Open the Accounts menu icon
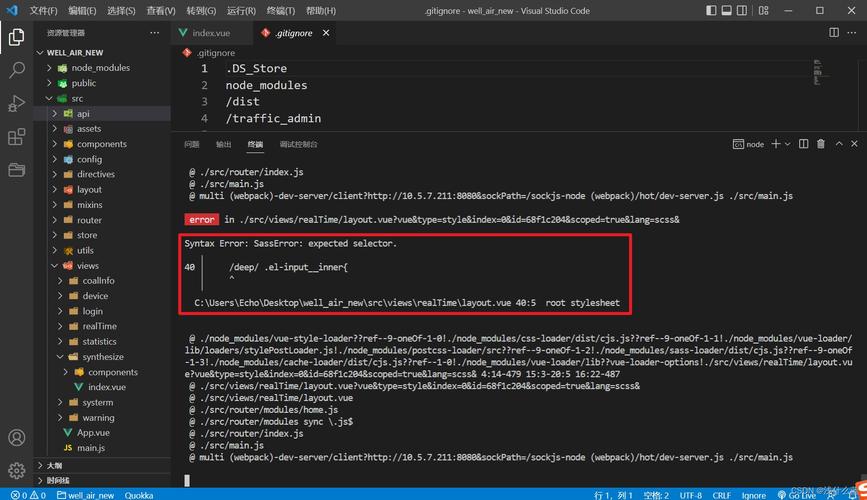Screen dimensions: 867x500 17,438
